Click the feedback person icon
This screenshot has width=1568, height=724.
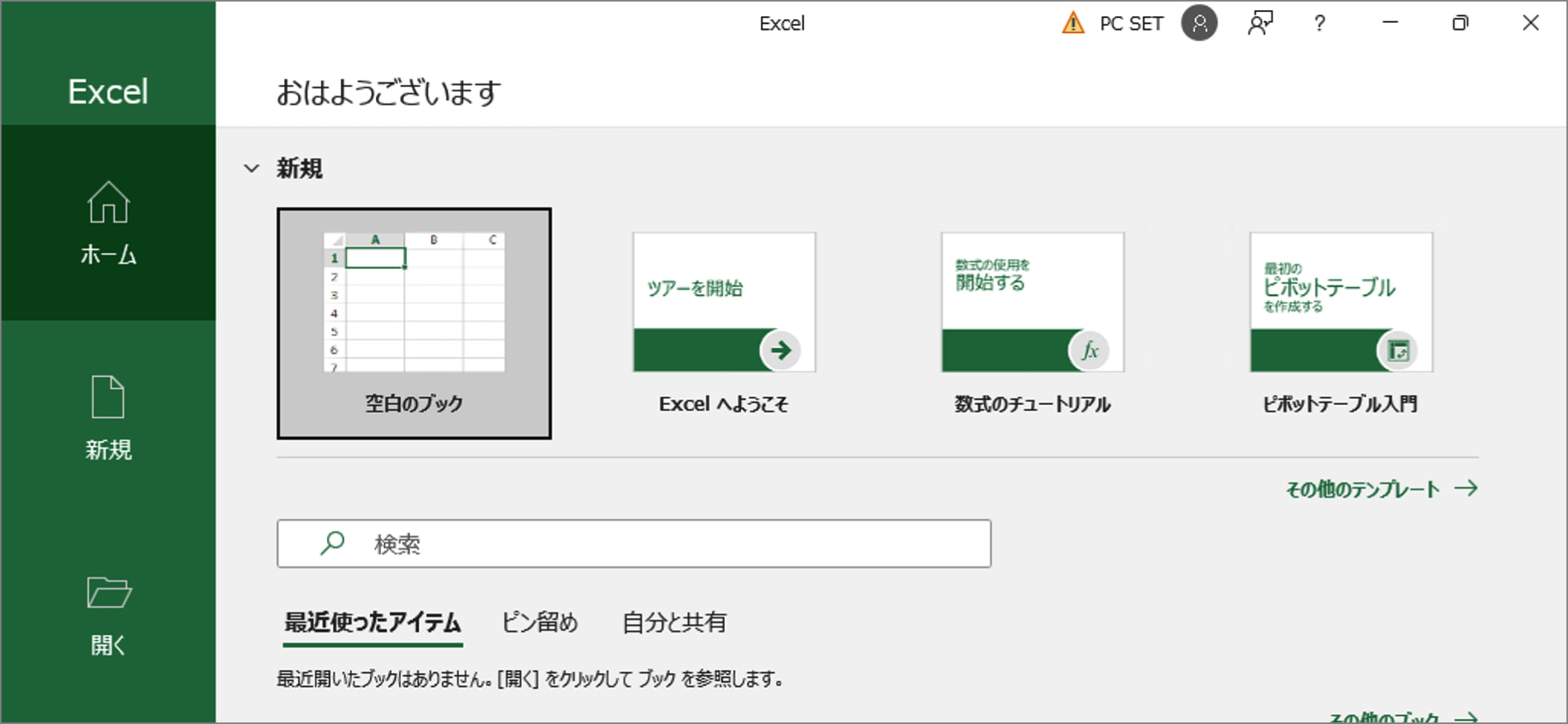(x=1260, y=23)
